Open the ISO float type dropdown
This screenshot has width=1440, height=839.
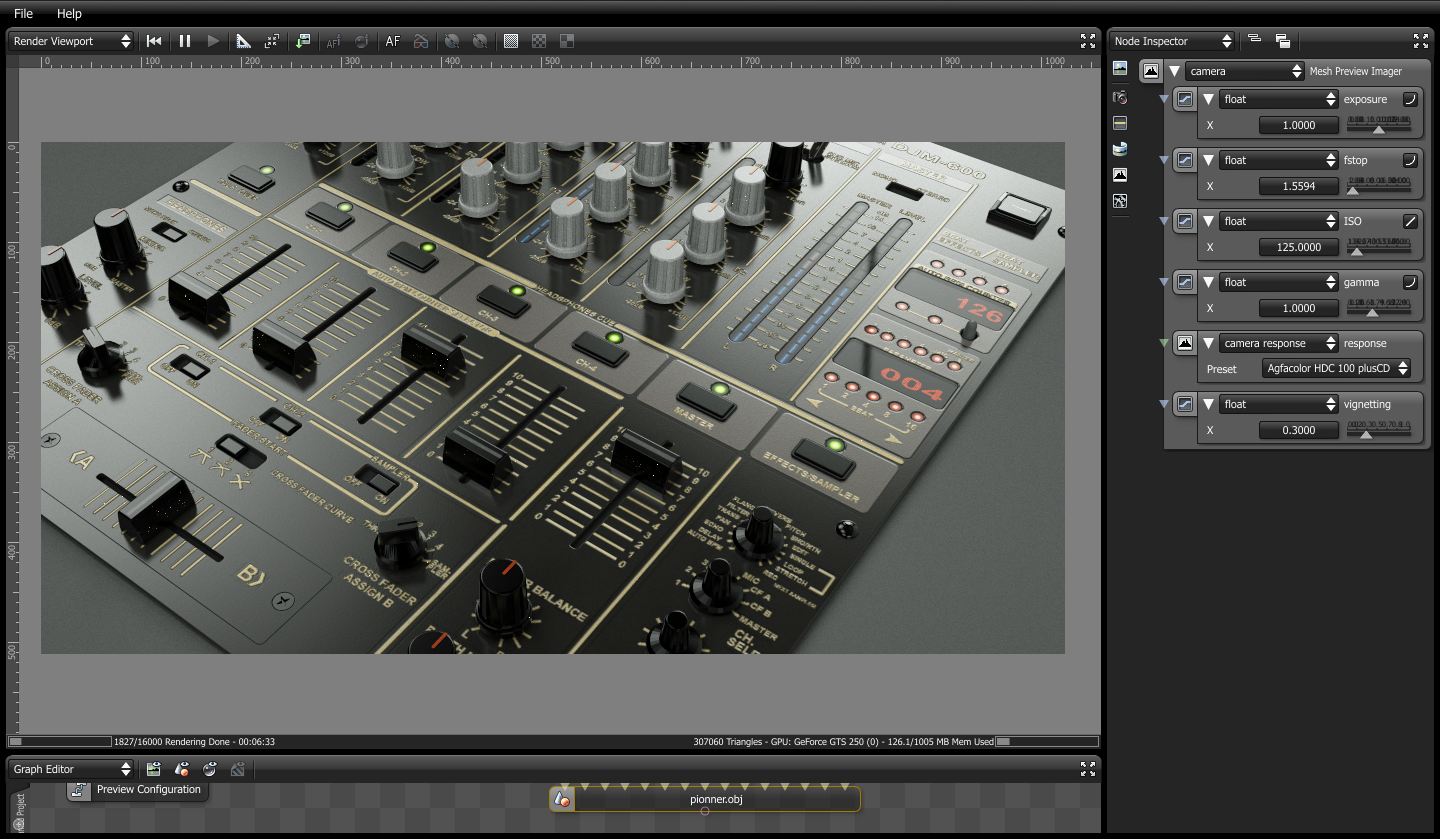tap(1279, 221)
